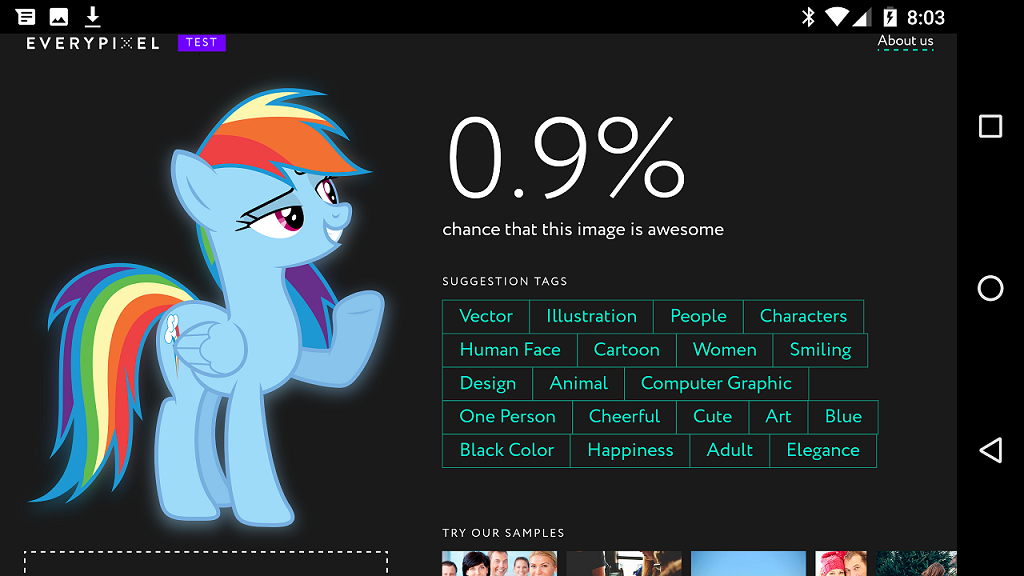Choose the Women tag
Viewport: 1024px width, 576px height.
pos(724,350)
